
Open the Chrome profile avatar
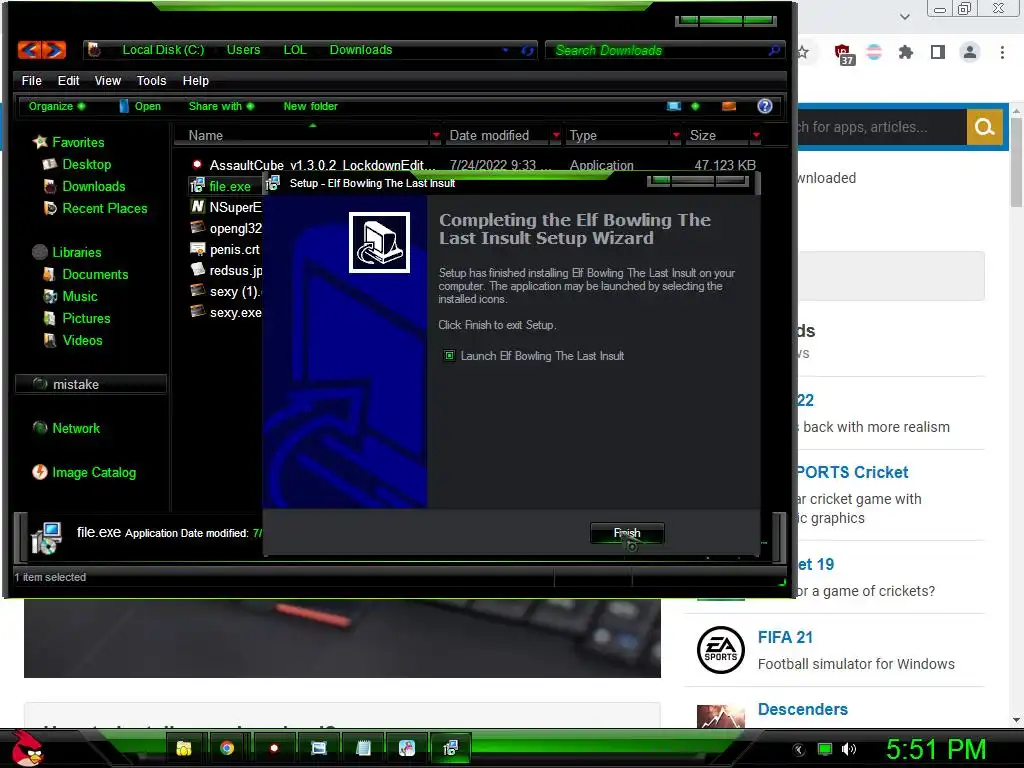coord(970,52)
